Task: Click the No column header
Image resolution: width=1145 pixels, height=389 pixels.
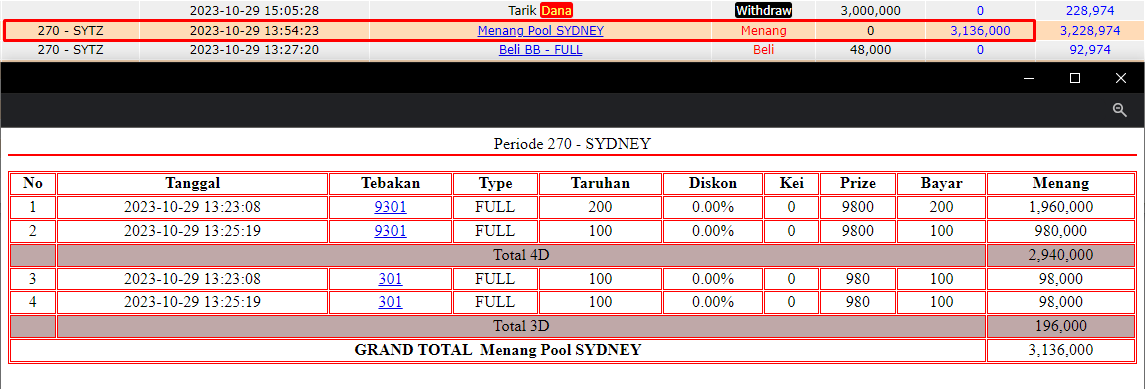Action: [x=33, y=183]
